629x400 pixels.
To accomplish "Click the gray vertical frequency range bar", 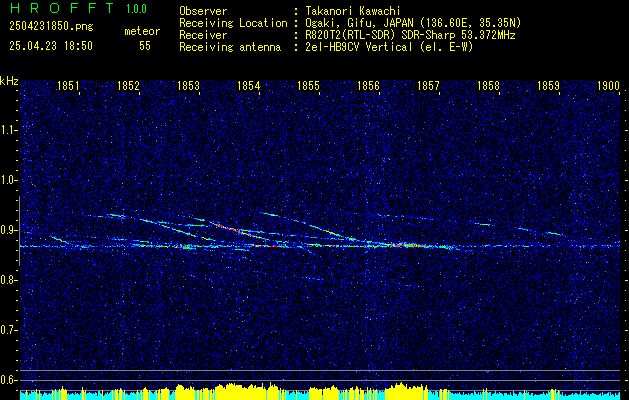I will coord(19,231).
